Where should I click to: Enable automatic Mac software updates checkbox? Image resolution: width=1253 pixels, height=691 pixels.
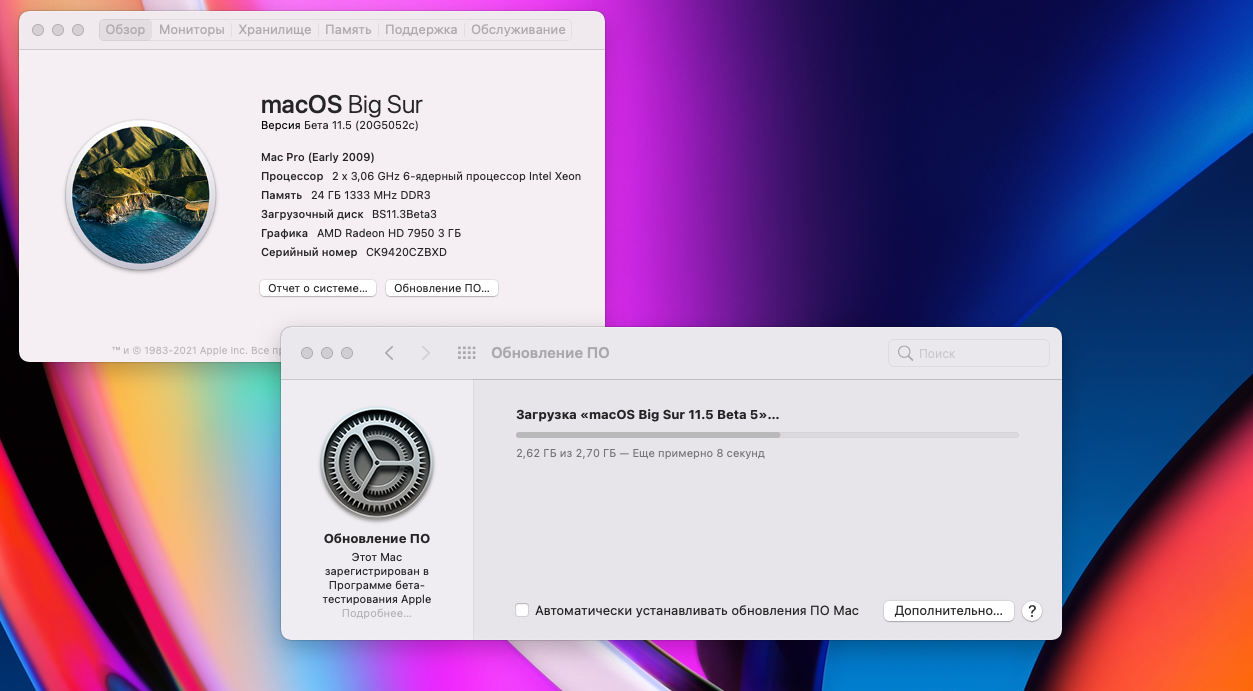522,610
